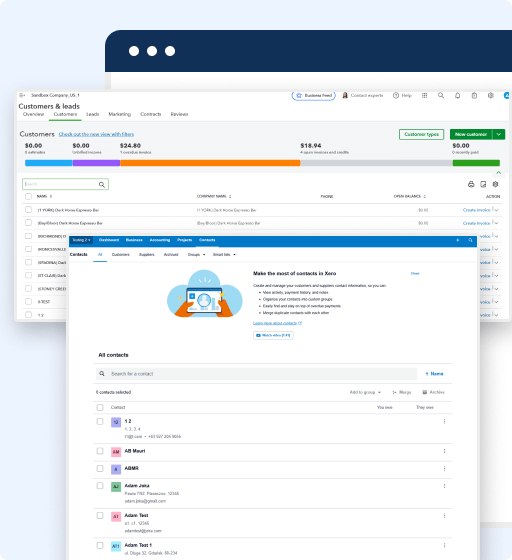The height and width of the screenshot is (560, 512).
Task: Open the Xero organisation name dropdown
Action: coord(81,240)
